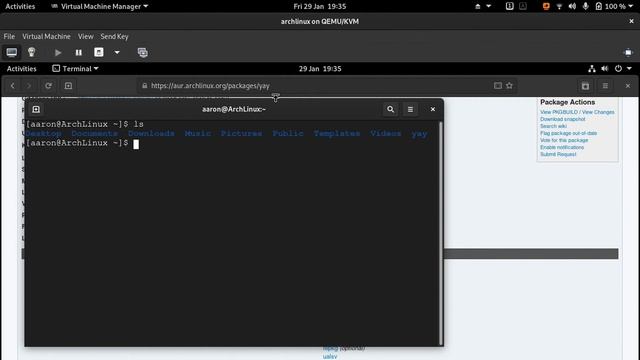Click terminal scrollbar
640x360 pixels.
point(441,233)
